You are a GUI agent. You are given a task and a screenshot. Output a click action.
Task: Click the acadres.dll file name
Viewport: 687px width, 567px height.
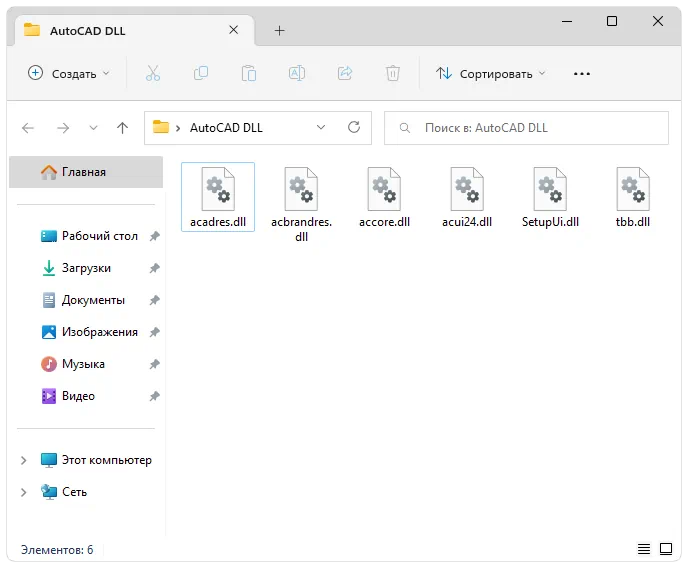[218, 222]
